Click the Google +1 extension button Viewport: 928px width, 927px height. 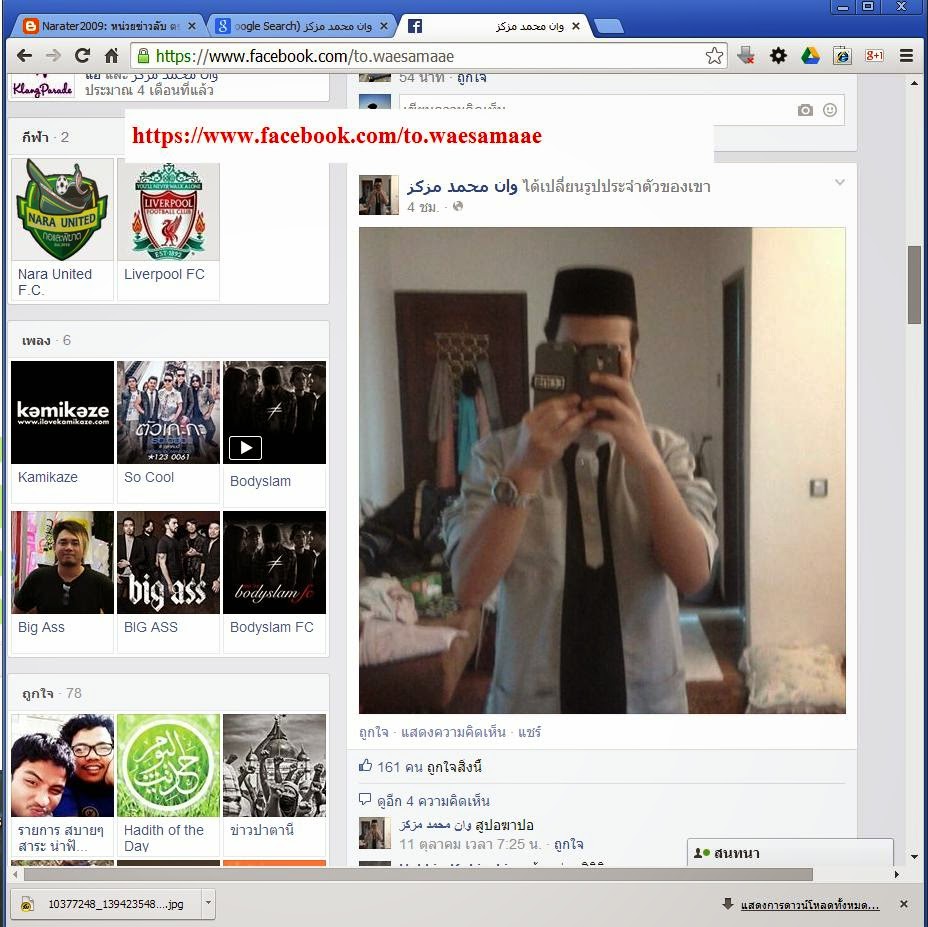point(874,56)
